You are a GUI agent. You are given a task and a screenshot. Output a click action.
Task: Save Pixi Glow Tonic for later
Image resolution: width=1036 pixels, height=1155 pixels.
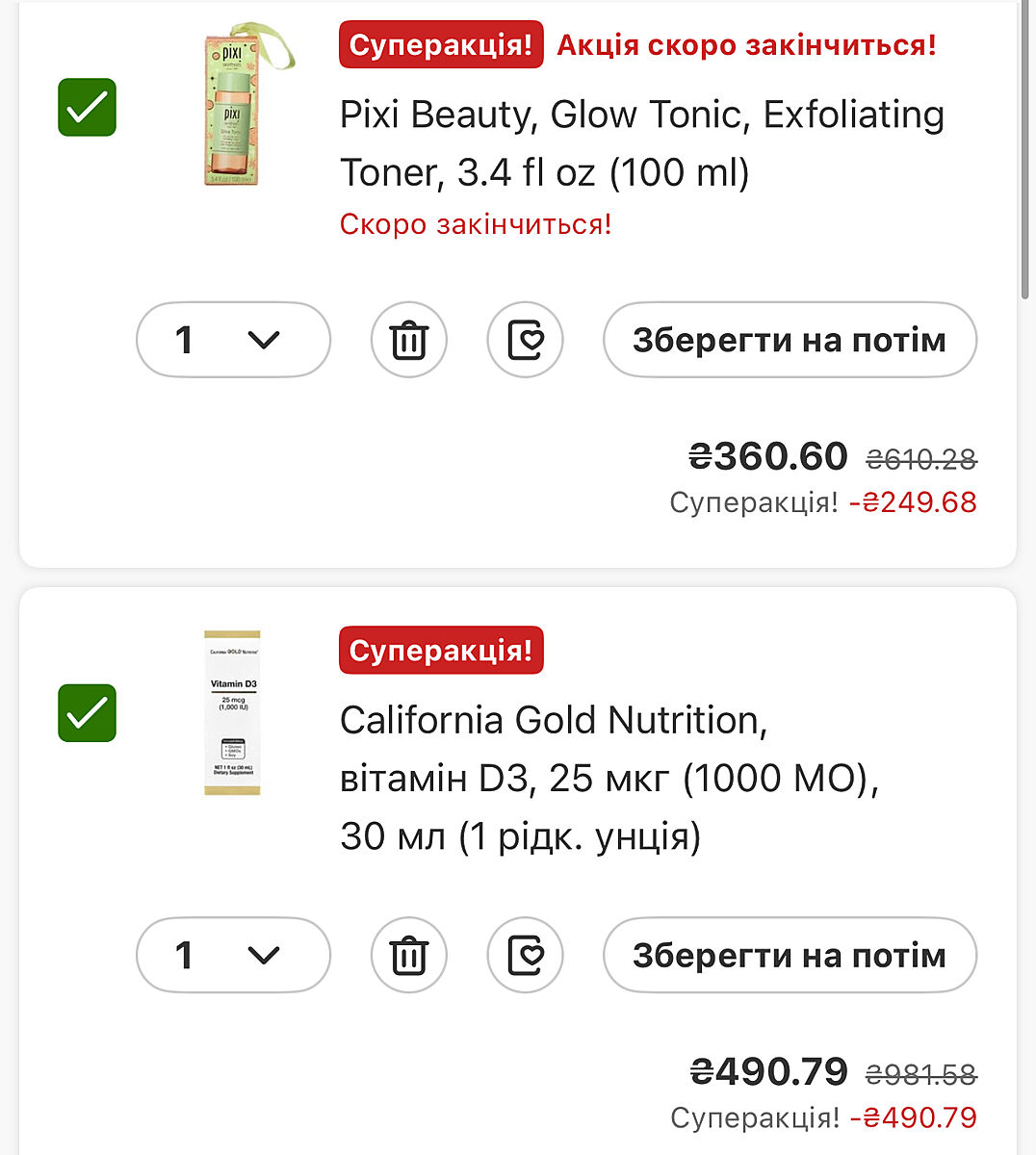pos(790,340)
